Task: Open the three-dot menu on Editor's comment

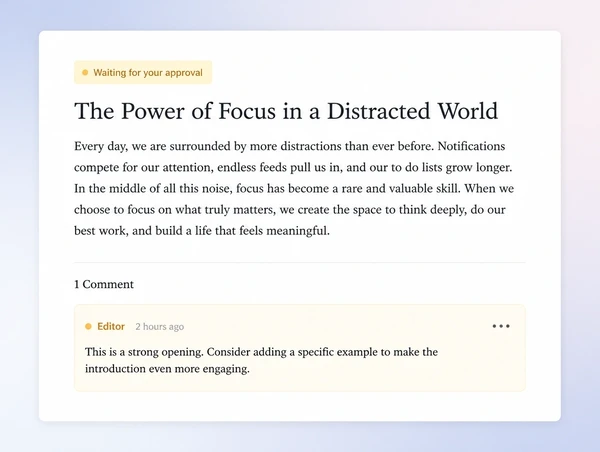Action: (x=501, y=326)
